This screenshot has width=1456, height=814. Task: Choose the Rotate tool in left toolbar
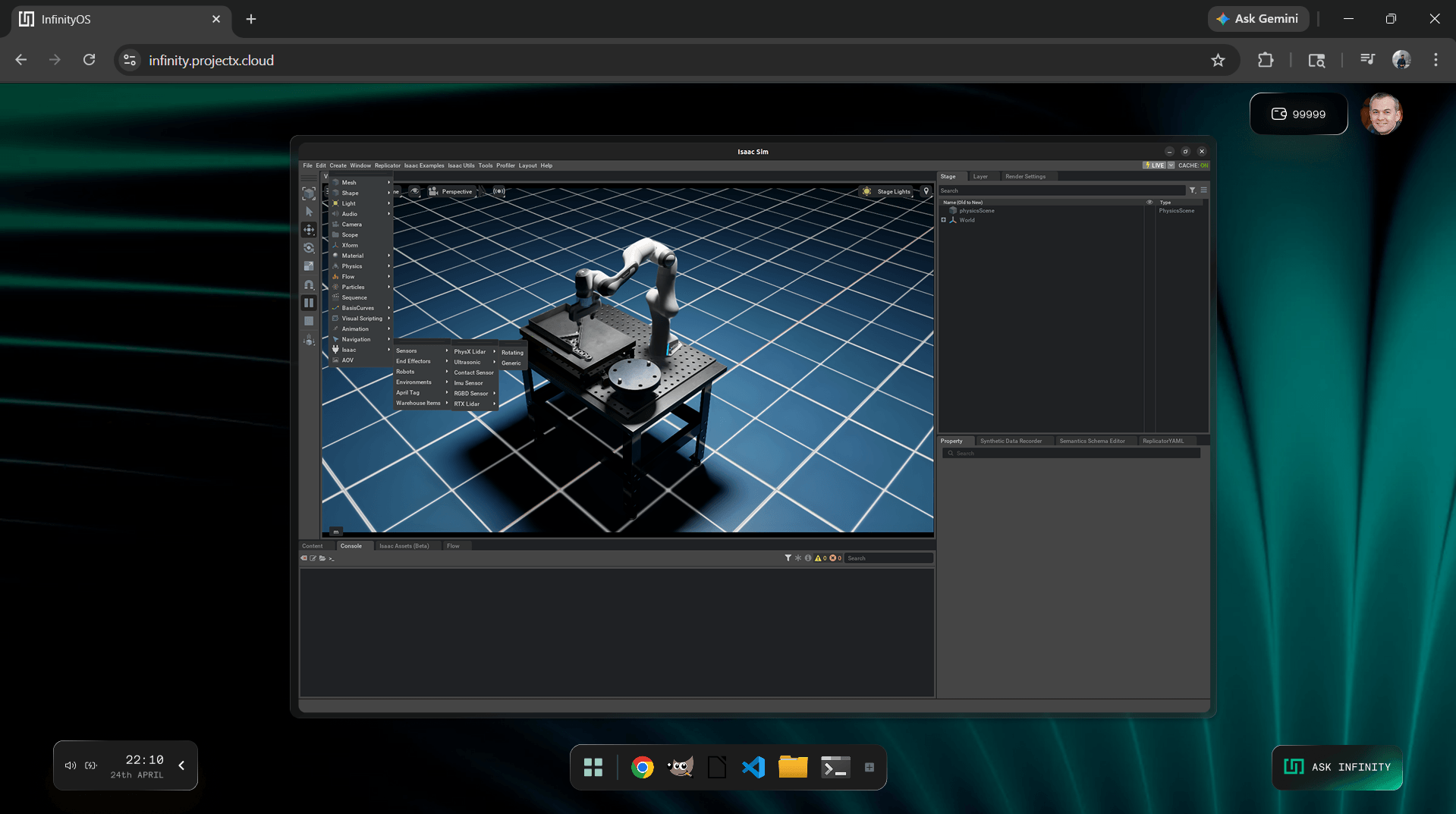309,248
